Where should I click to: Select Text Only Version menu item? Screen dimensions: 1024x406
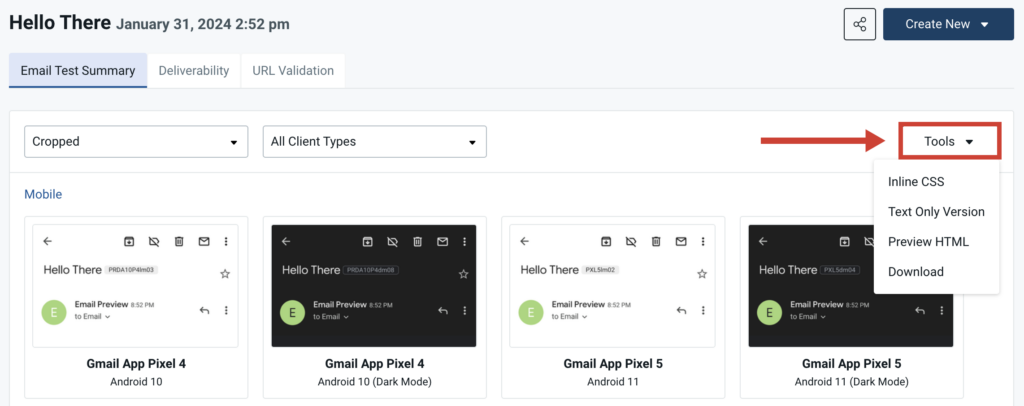coord(936,212)
